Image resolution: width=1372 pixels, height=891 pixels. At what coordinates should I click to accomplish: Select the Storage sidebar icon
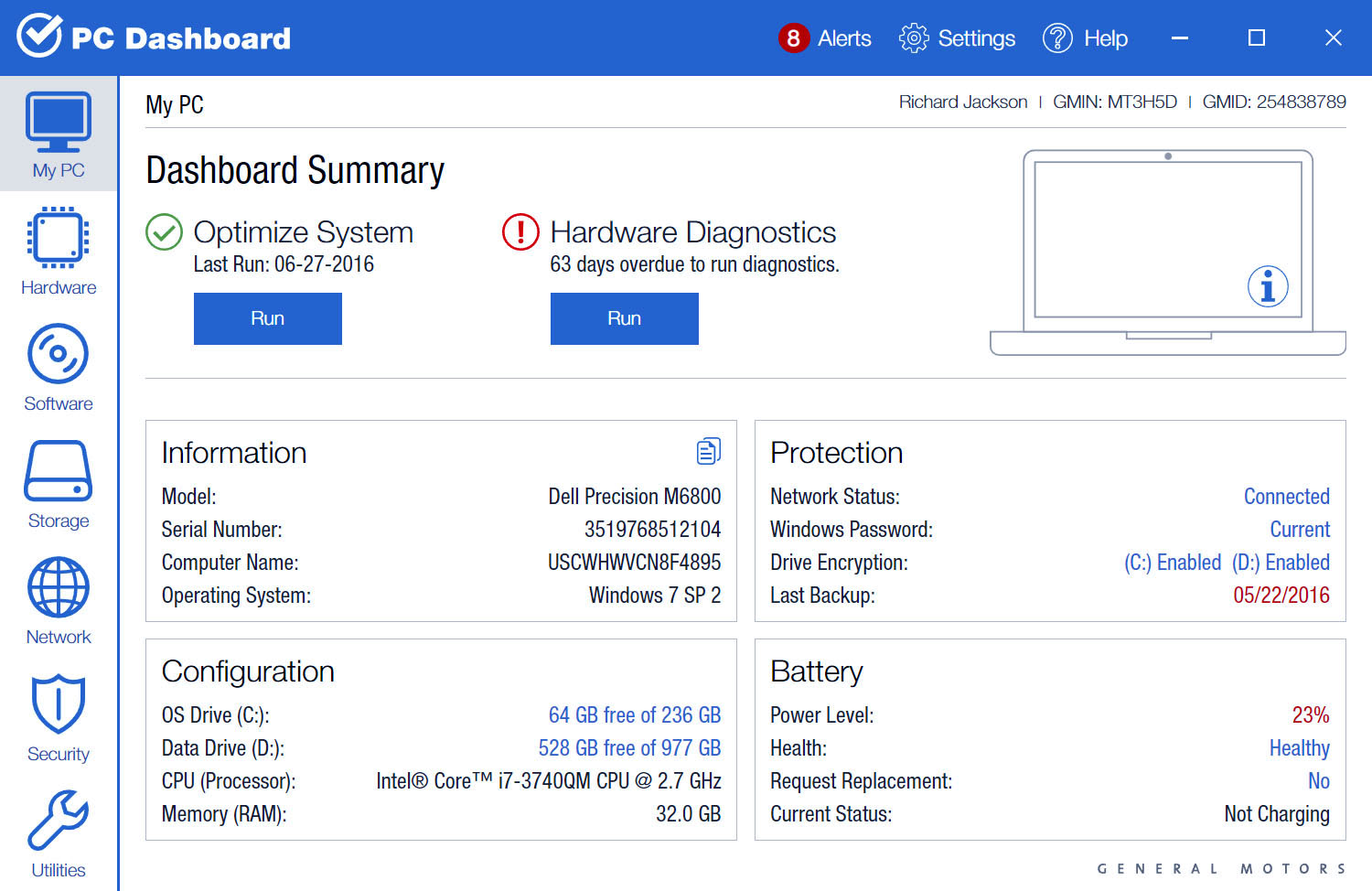point(58,482)
